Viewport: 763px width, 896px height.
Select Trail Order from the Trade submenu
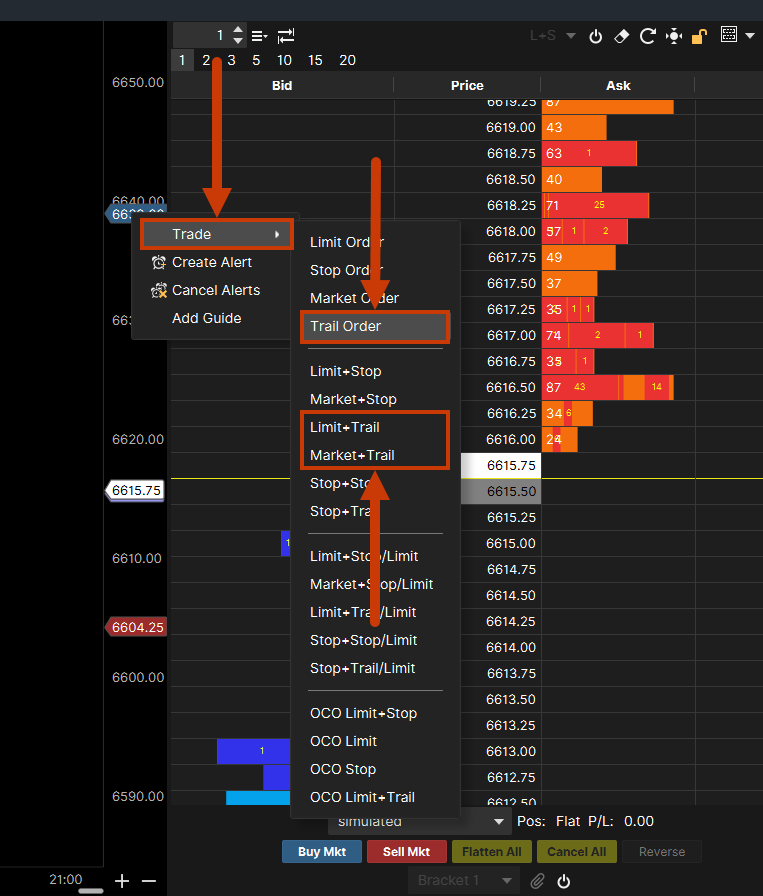tap(374, 326)
